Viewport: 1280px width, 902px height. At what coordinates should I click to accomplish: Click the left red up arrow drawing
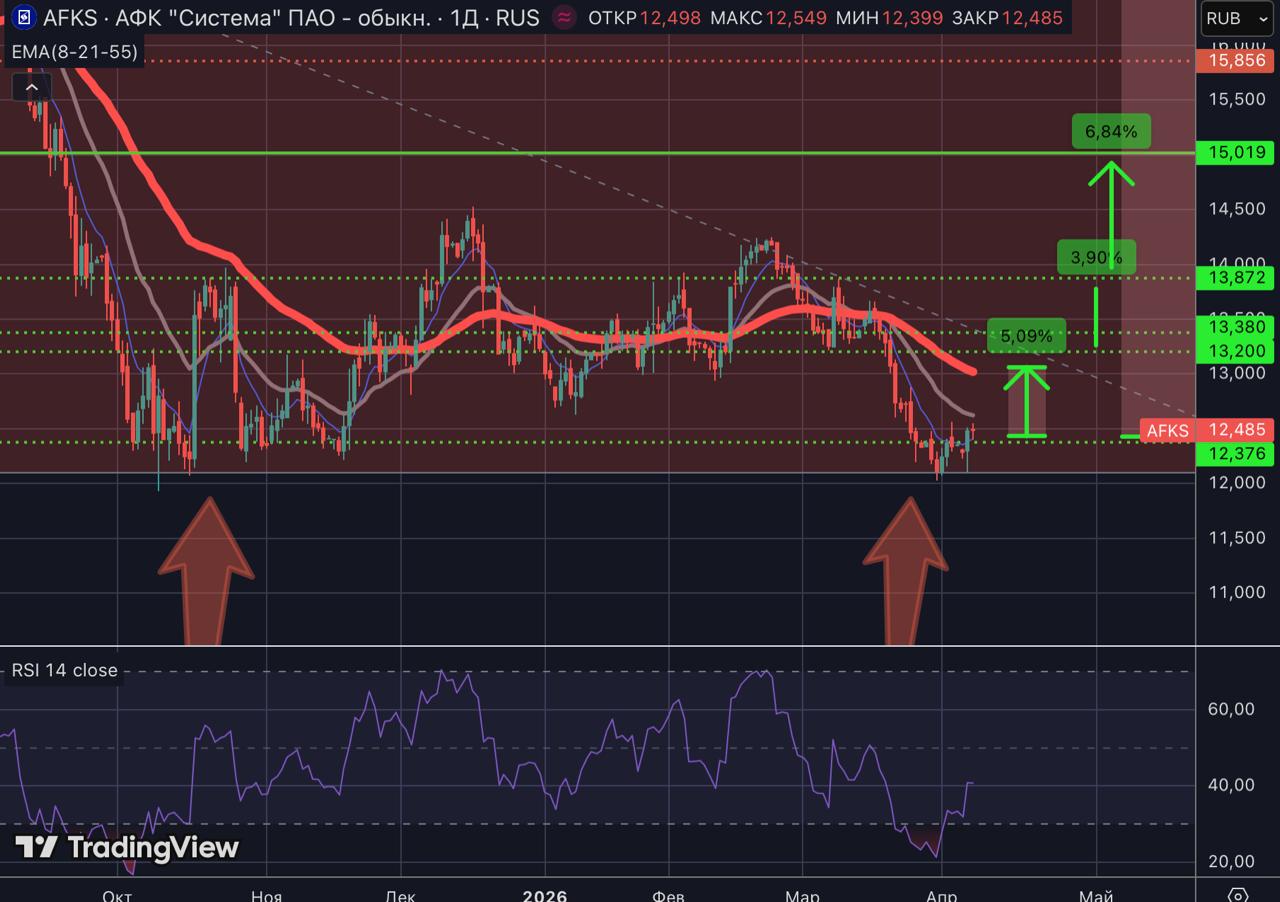(206, 568)
